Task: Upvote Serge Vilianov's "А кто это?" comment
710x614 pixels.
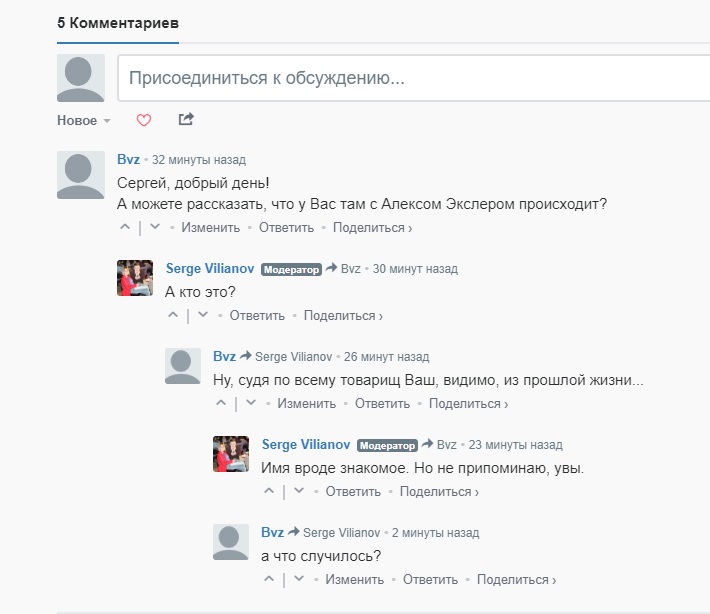Action: pyautogui.click(x=173, y=315)
